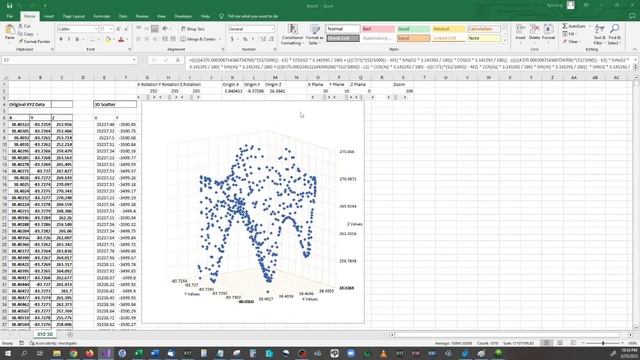Click Merge & Center
The image size is (640, 360).
pyautogui.click(x=198, y=39)
